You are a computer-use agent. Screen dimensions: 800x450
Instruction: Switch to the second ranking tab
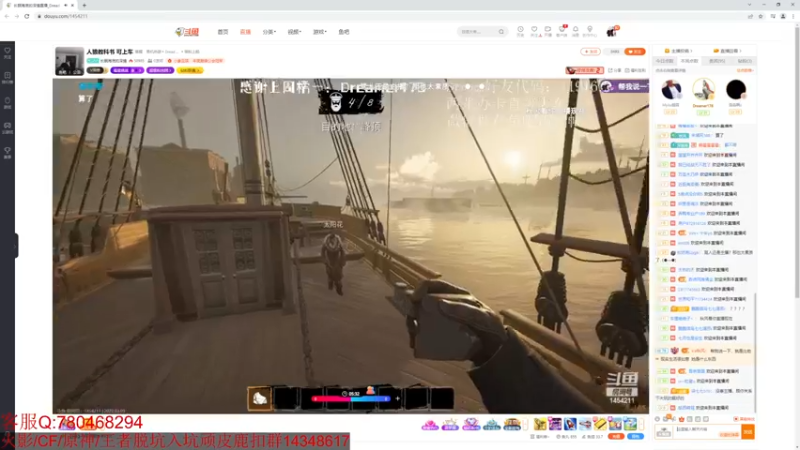[x=689, y=61]
